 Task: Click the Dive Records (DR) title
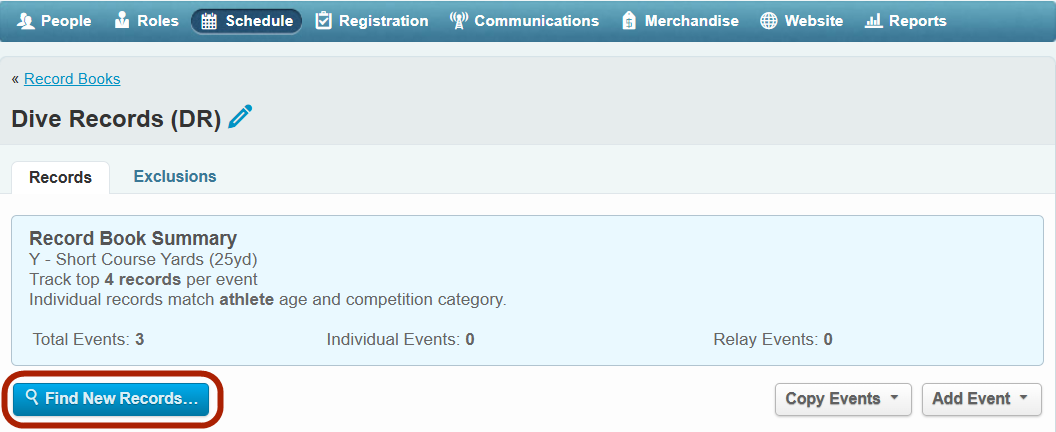click(x=116, y=119)
